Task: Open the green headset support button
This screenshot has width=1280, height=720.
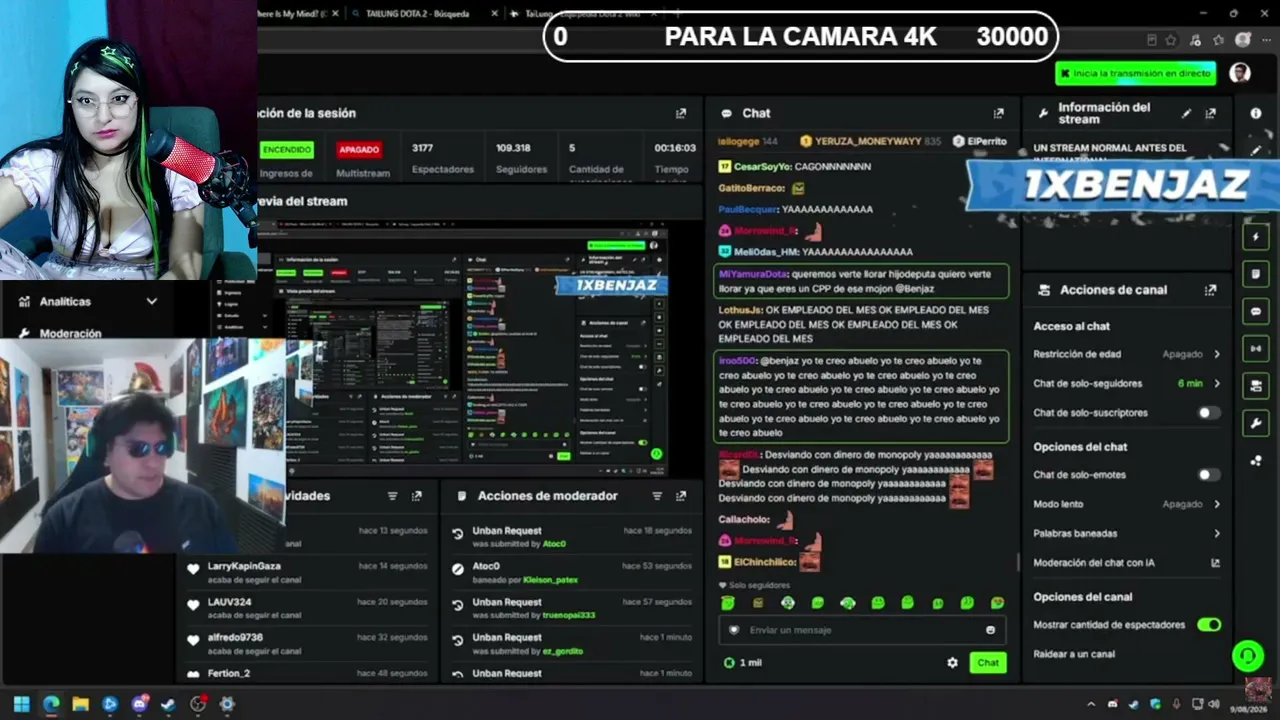Action: [1247, 656]
